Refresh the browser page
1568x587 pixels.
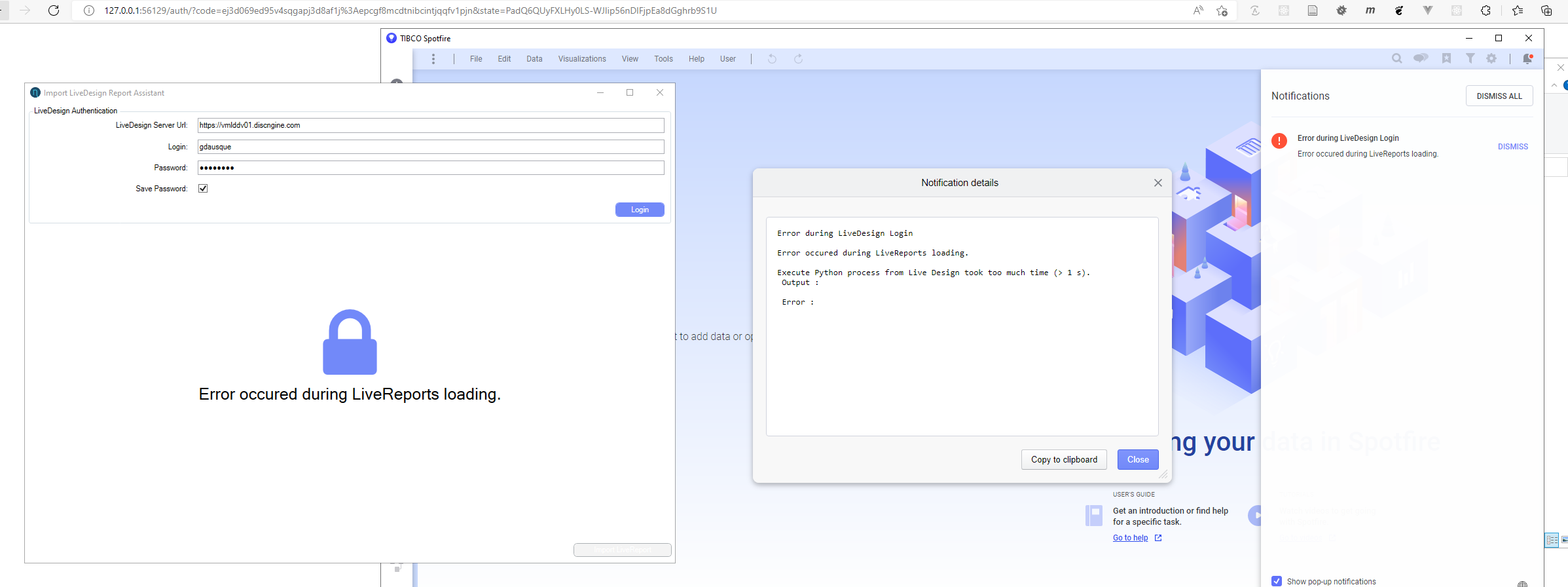(x=54, y=10)
